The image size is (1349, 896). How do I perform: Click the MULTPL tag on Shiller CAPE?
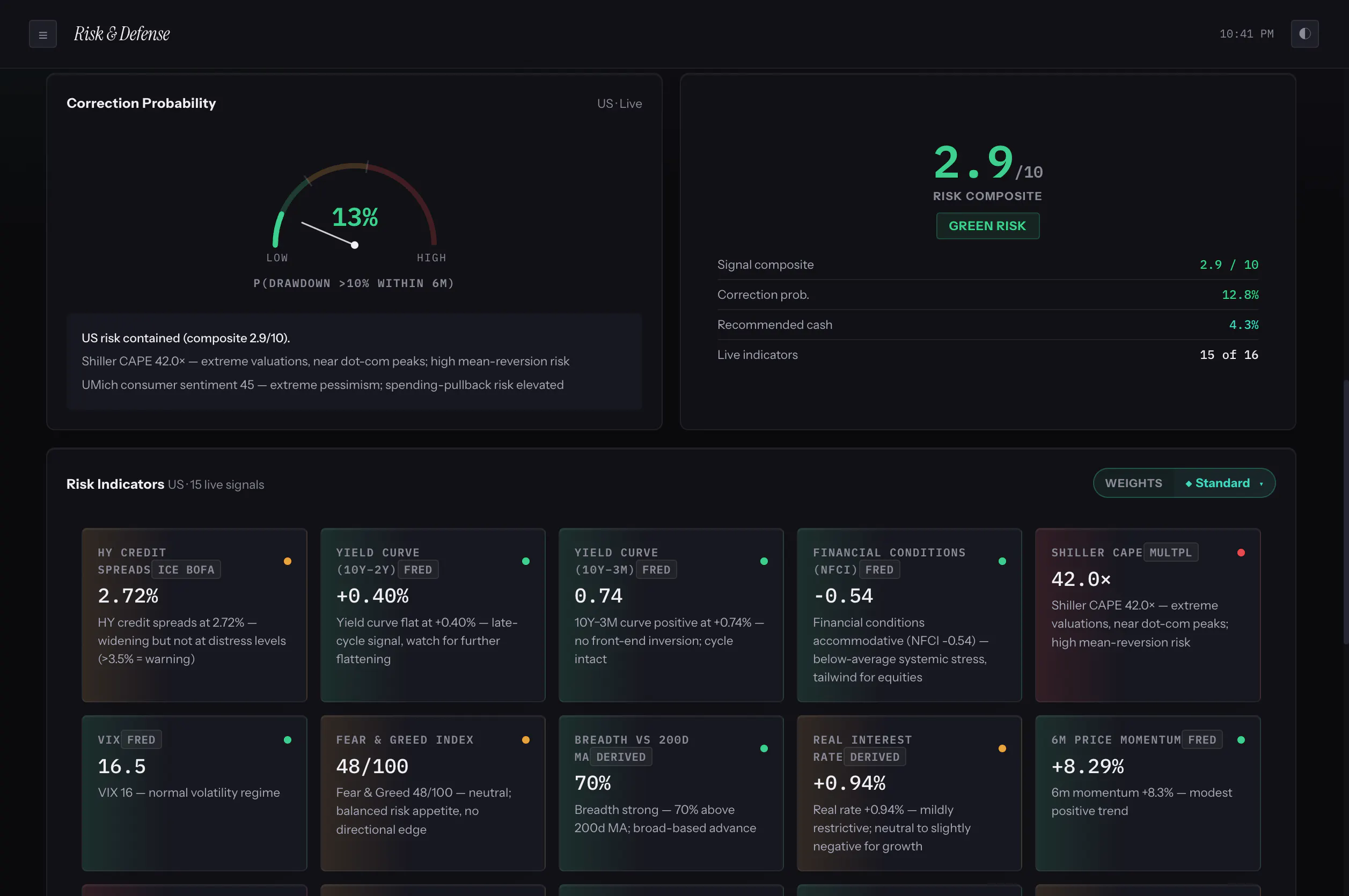[1171, 553]
